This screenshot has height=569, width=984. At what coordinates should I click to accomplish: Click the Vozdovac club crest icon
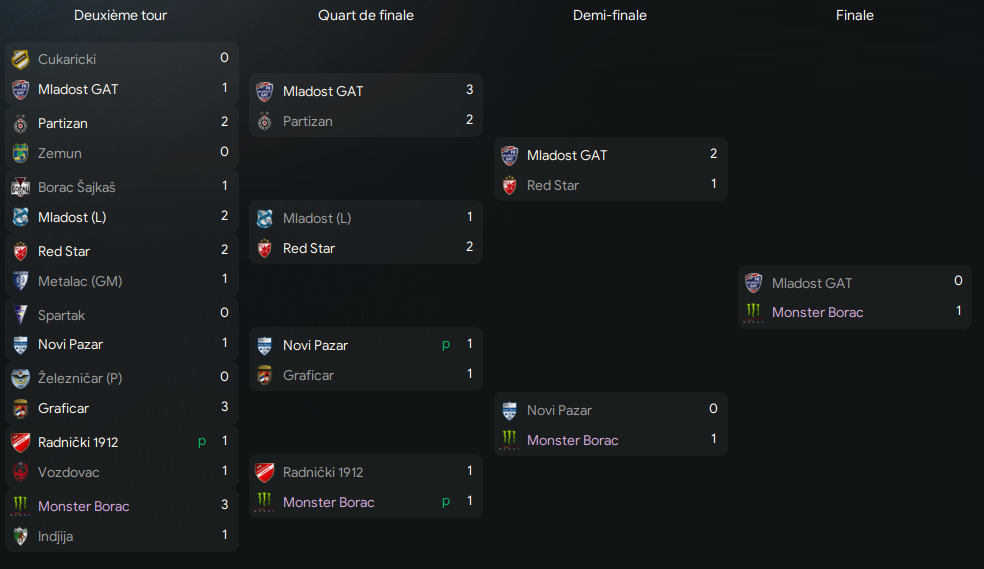pyautogui.click(x=20, y=472)
